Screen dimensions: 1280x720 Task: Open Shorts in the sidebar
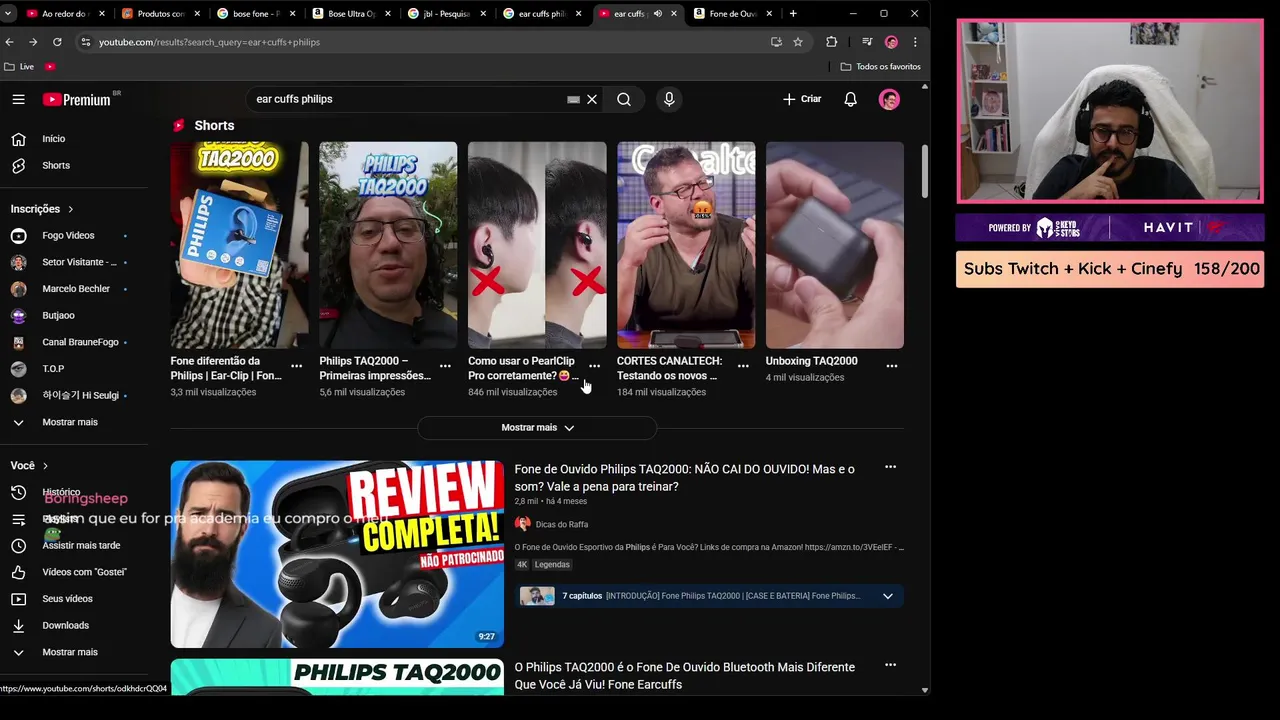pos(55,165)
